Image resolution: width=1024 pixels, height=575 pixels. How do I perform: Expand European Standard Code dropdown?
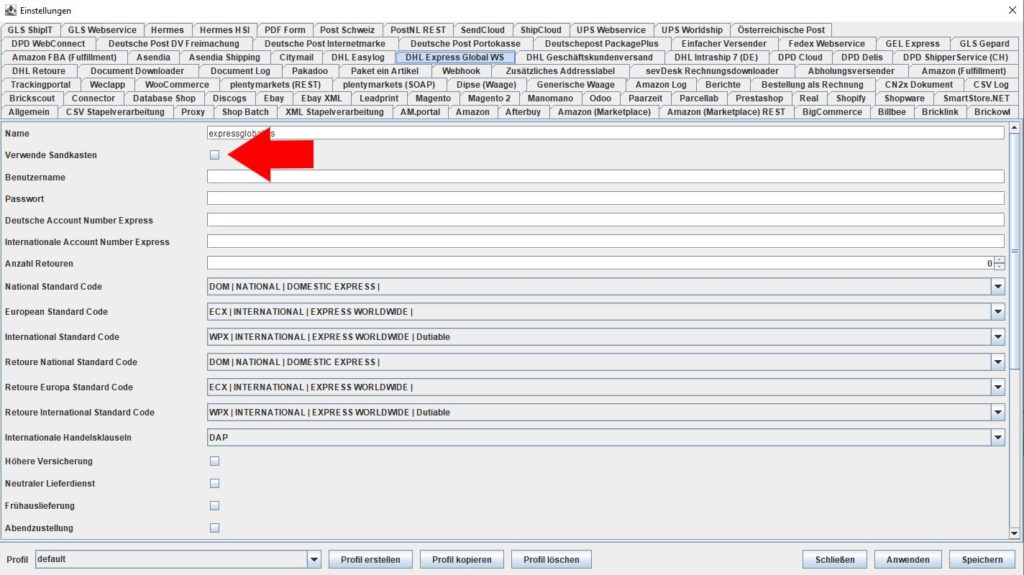(997, 312)
